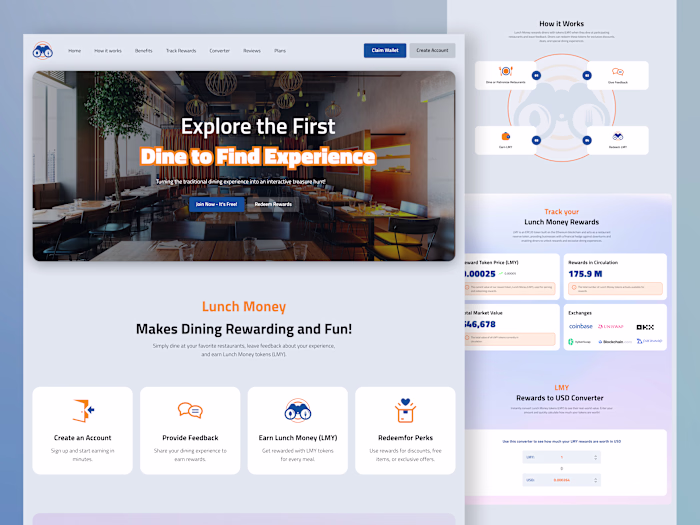This screenshot has width=700, height=525.
Task: Click the Earn LMY wallet icon
Action: 505,136
